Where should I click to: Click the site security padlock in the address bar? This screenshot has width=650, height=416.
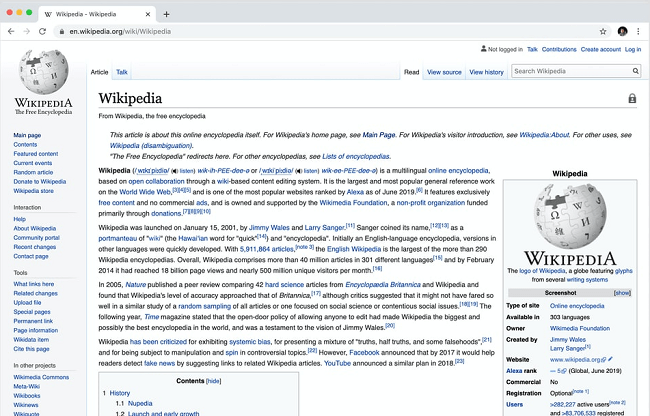click(62, 31)
